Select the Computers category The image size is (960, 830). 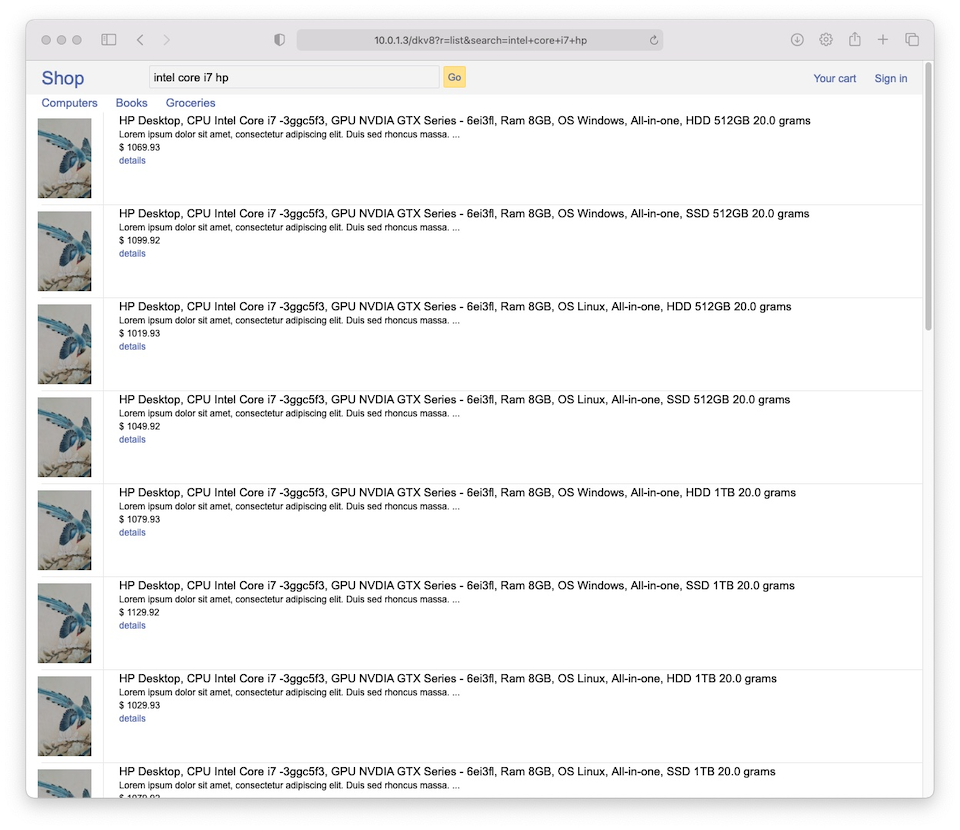pos(70,103)
